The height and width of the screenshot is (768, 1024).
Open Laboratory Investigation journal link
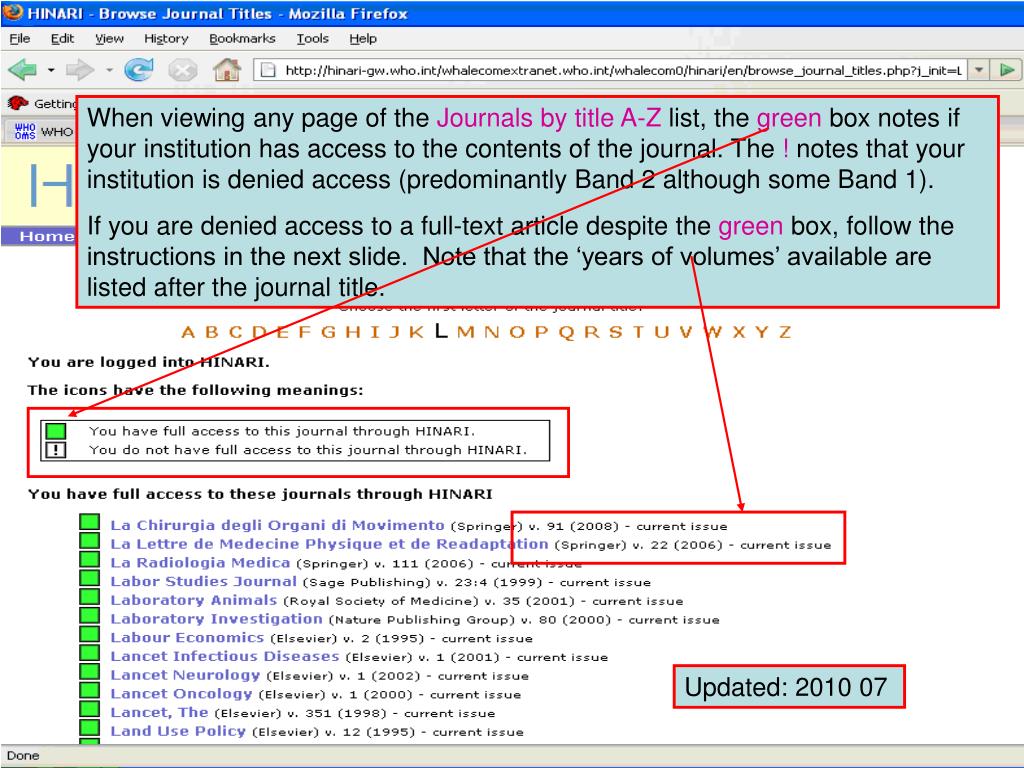tap(216, 619)
